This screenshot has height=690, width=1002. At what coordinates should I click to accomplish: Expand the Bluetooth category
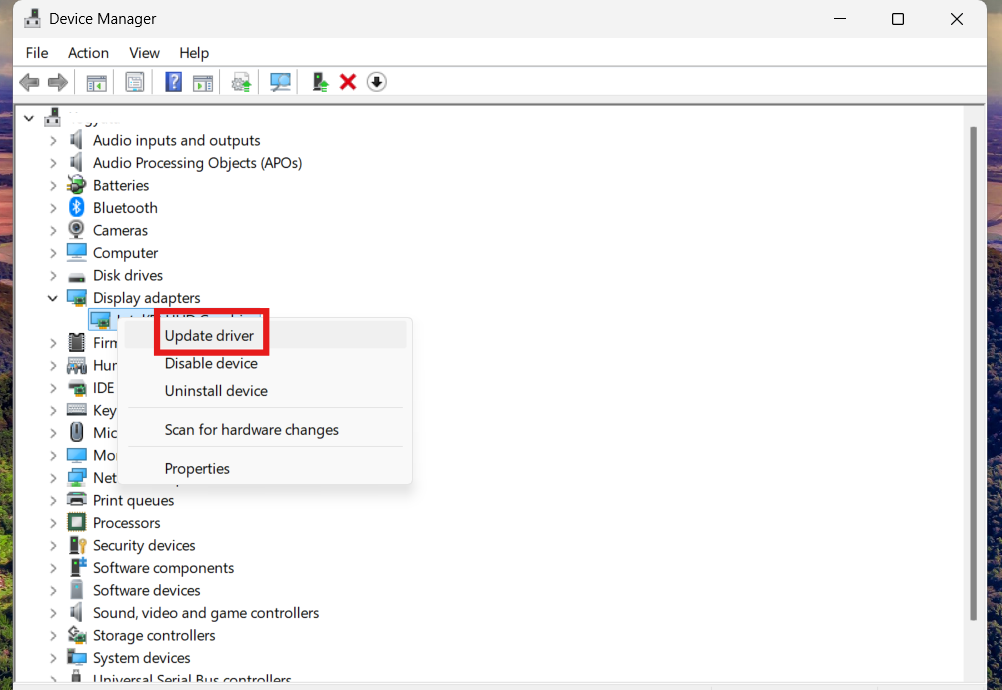coord(53,207)
